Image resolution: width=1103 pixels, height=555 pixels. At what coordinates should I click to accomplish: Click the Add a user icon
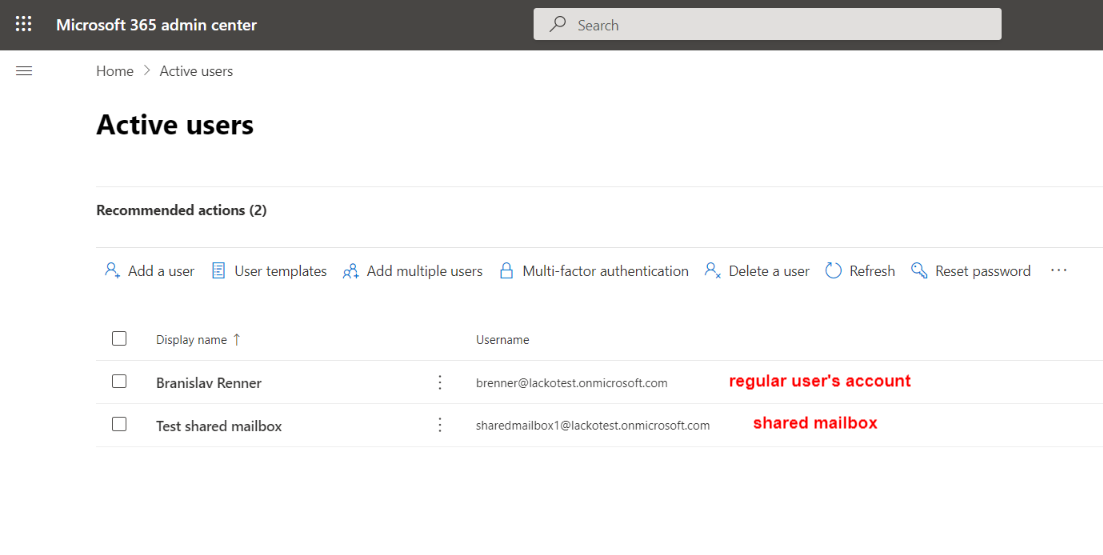[112, 271]
